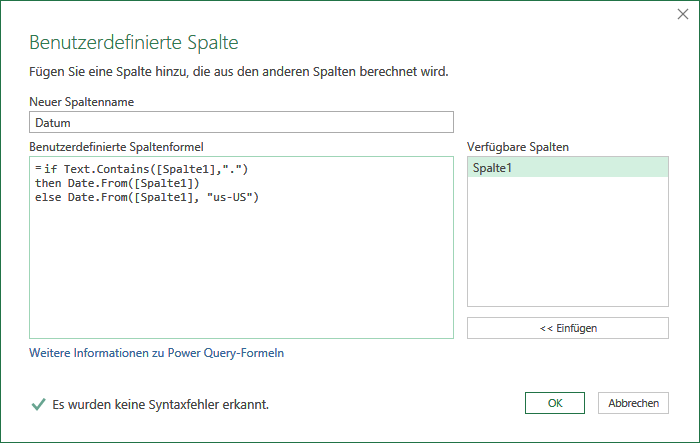Click empty space in Verfügbare Spalten list
Viewport: 700px width, 443px height.
pos(567,241)
